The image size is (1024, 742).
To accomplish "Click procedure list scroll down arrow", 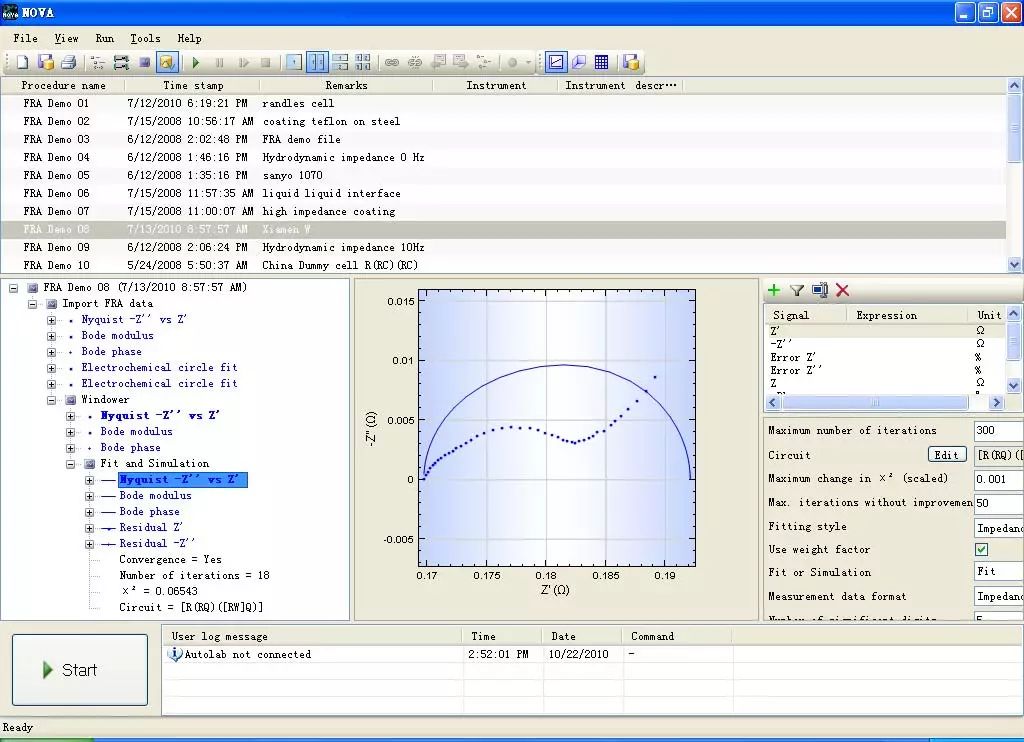I will [x=1014, y=265].
